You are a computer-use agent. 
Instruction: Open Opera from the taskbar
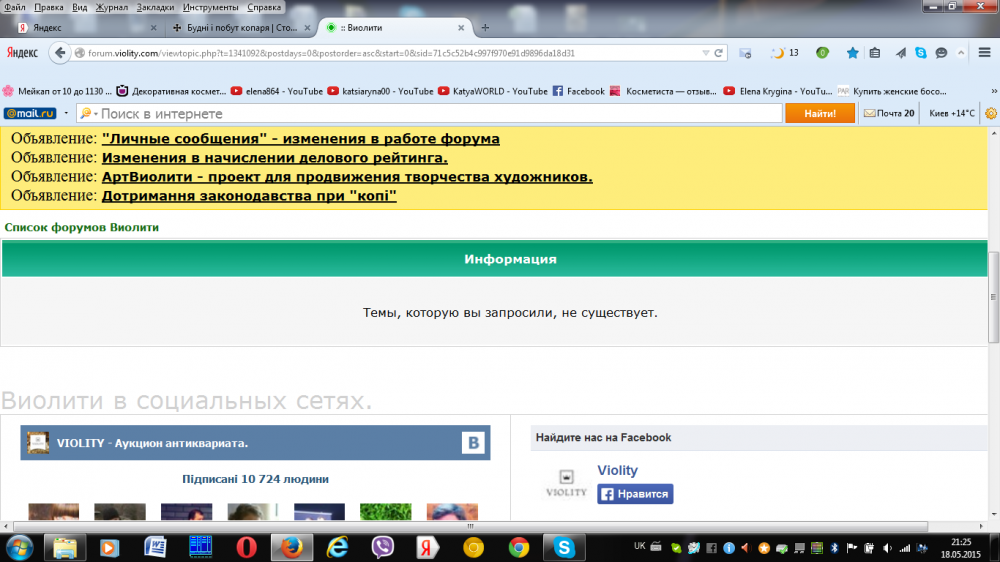pyautogui.click(x=246, y=547)
